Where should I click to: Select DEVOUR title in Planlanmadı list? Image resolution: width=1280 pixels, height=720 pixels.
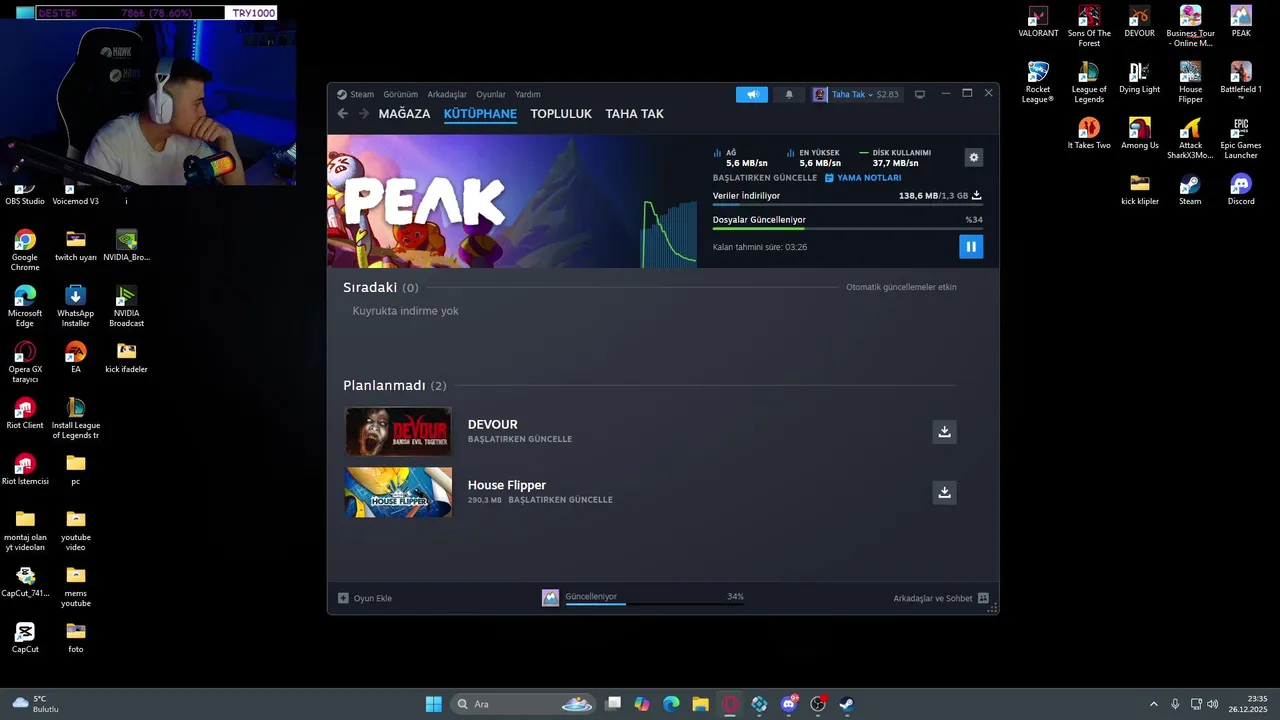tap(493, 424)
